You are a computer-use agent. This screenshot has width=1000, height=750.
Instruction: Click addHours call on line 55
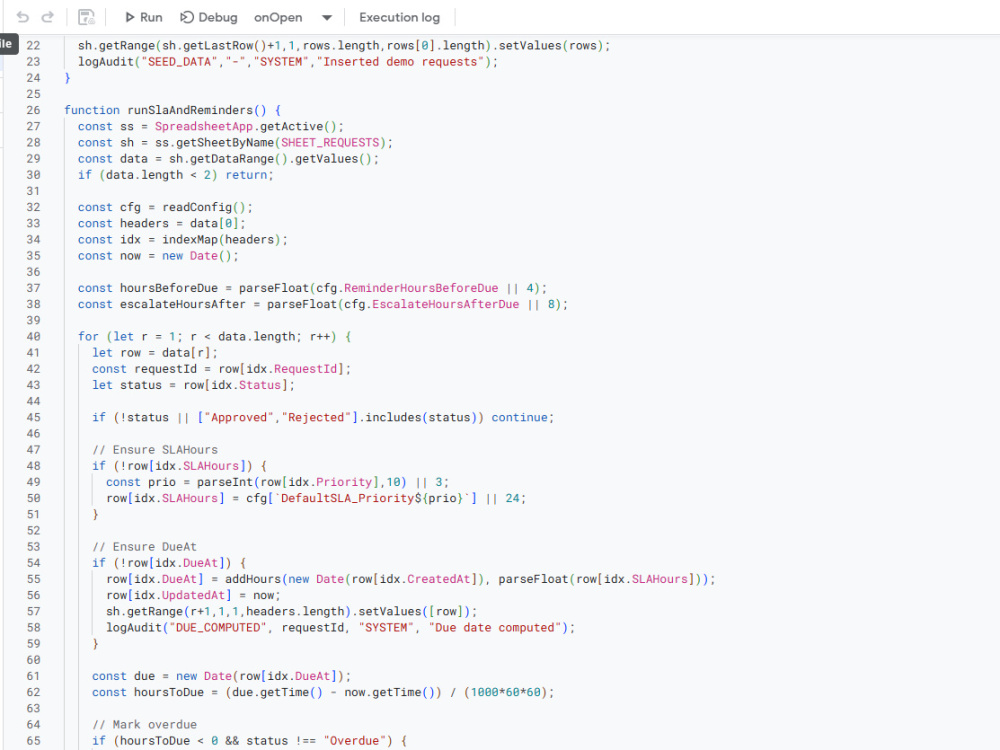tap(253, 579)
